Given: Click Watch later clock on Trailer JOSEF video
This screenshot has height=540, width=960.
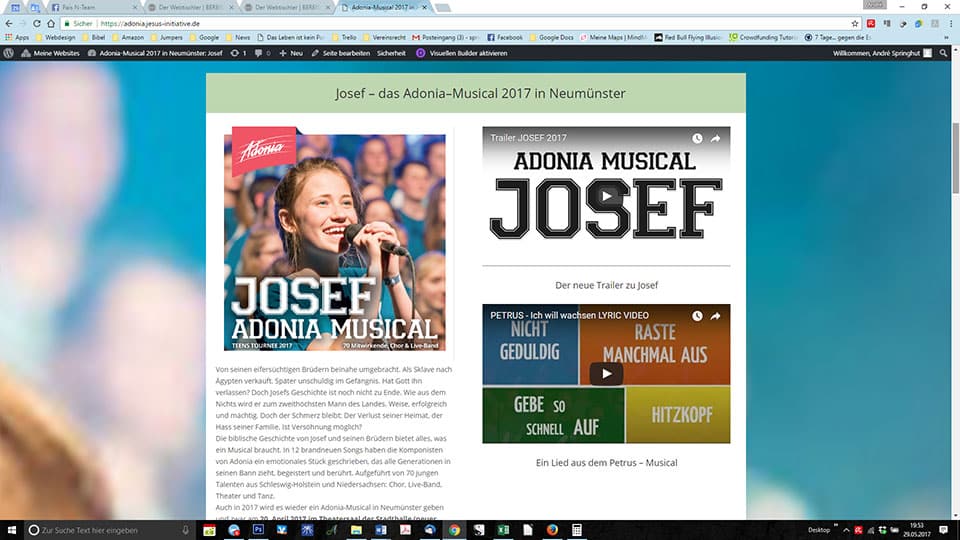Looking at the screenshot, I should [x=697, y=138].
